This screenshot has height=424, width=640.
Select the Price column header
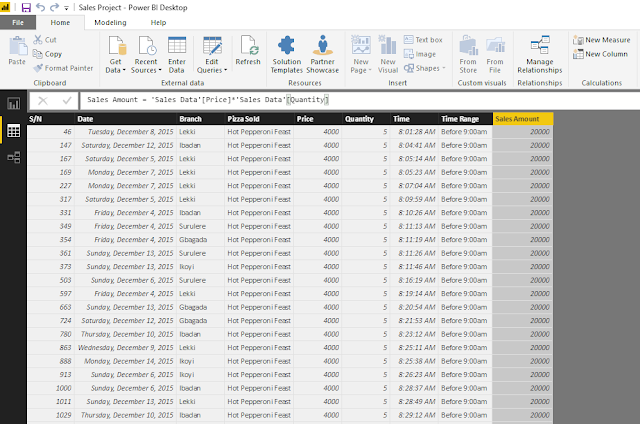click(318, 119)
